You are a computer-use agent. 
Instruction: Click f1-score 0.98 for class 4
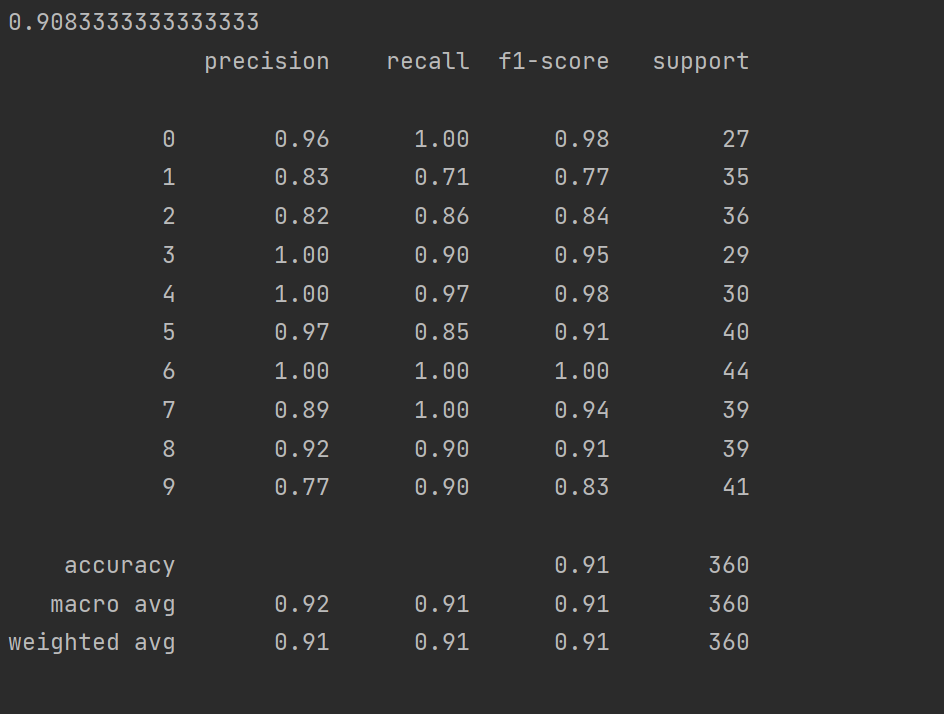click(582, 294)
